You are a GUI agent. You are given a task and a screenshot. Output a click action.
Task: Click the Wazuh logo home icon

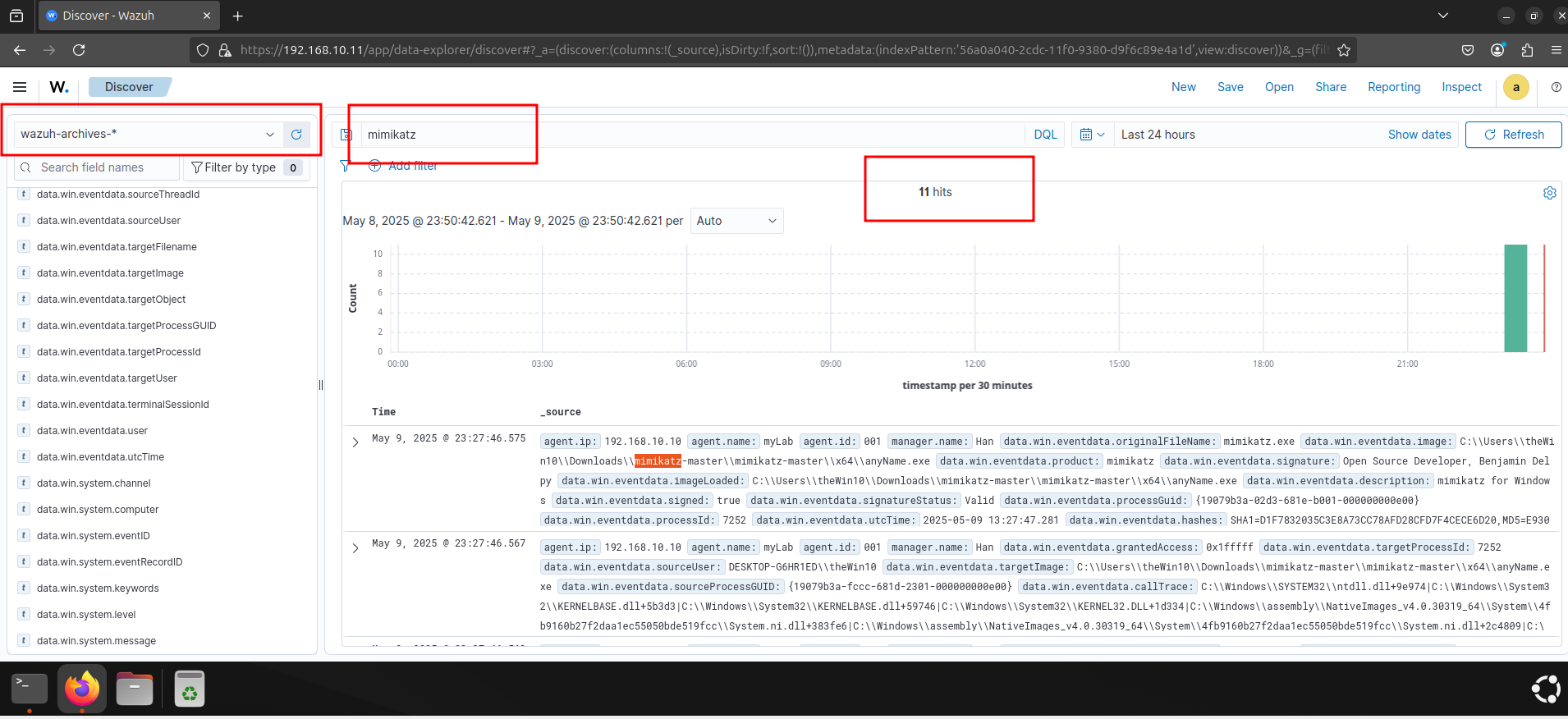(59, 87)
